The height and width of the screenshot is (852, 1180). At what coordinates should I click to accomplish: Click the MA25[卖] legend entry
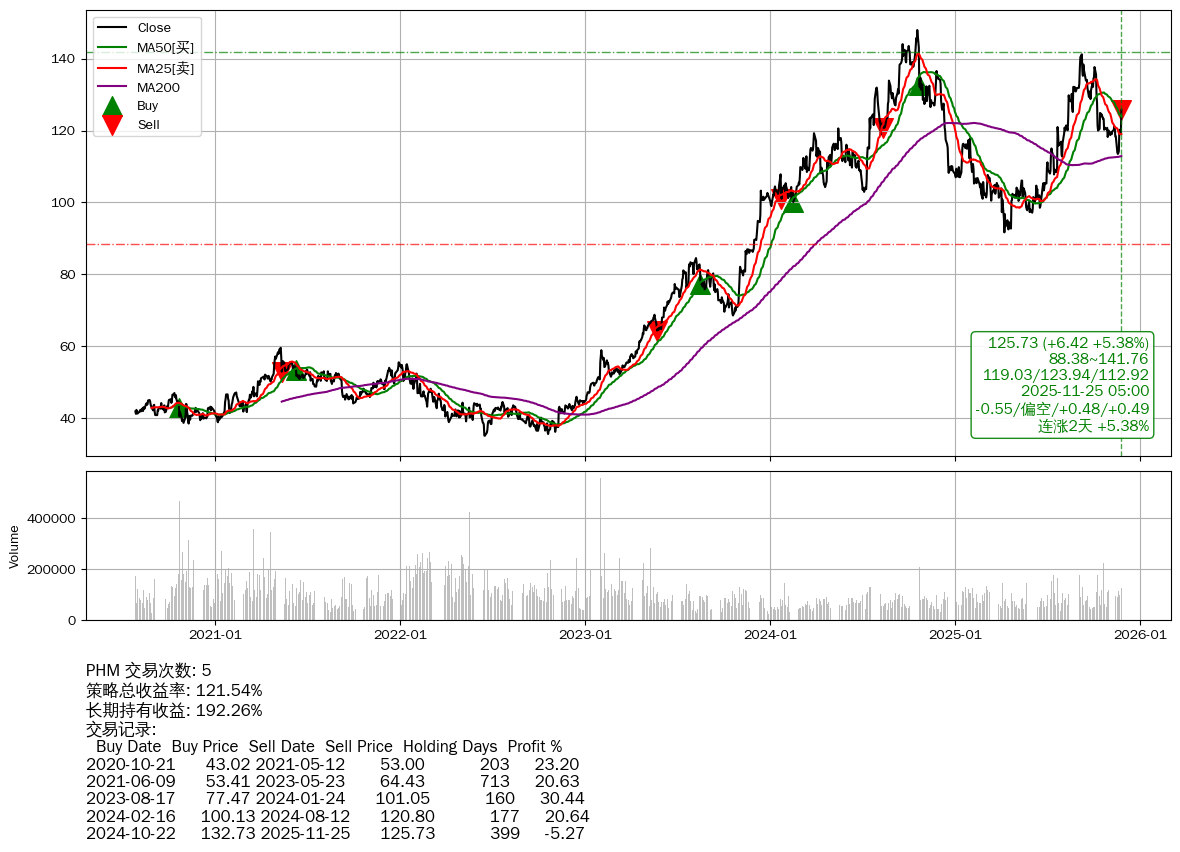coord(165,68)
